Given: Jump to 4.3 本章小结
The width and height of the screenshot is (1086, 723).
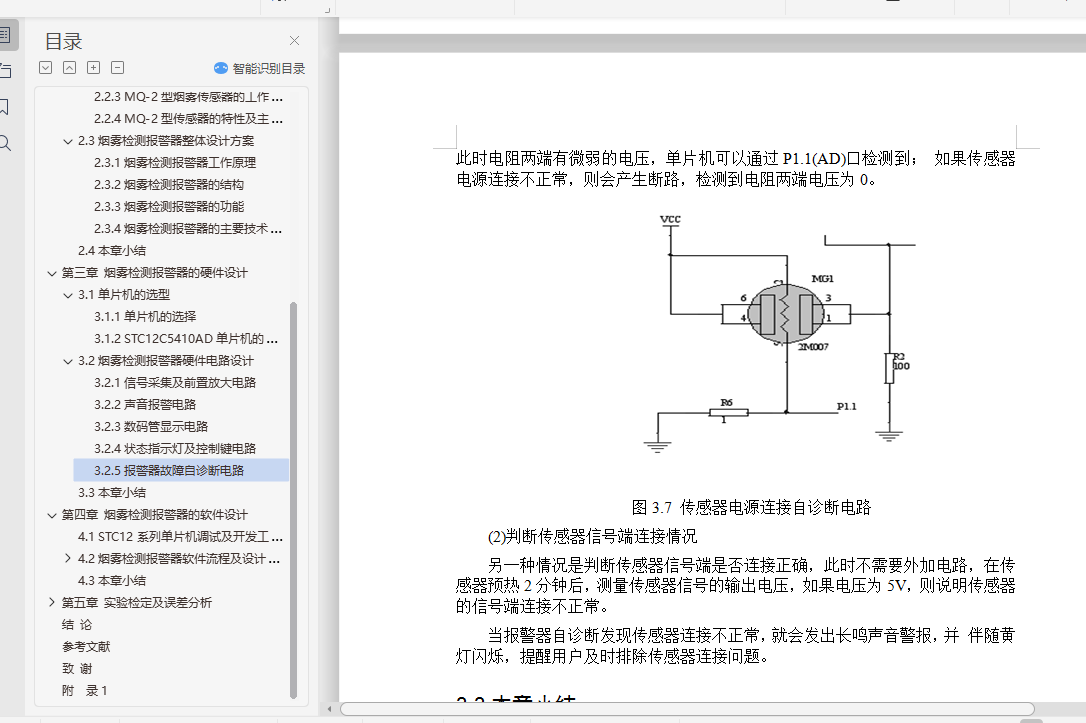Looking at the screenshot, I should pyautogui.click(x=112, y=580).
